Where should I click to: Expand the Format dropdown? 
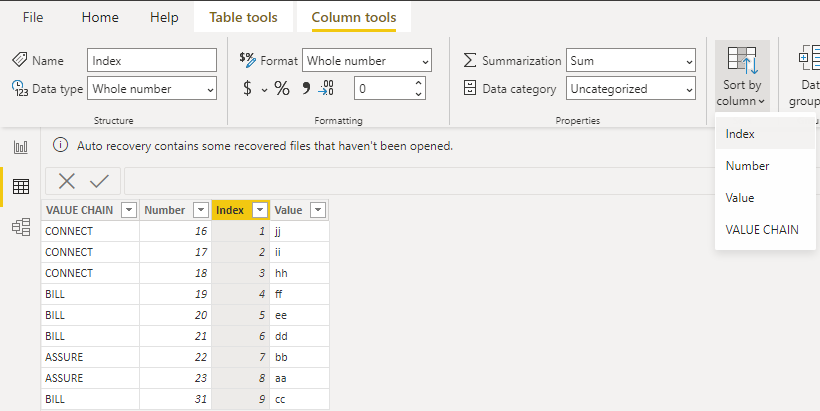coord(367,61)
